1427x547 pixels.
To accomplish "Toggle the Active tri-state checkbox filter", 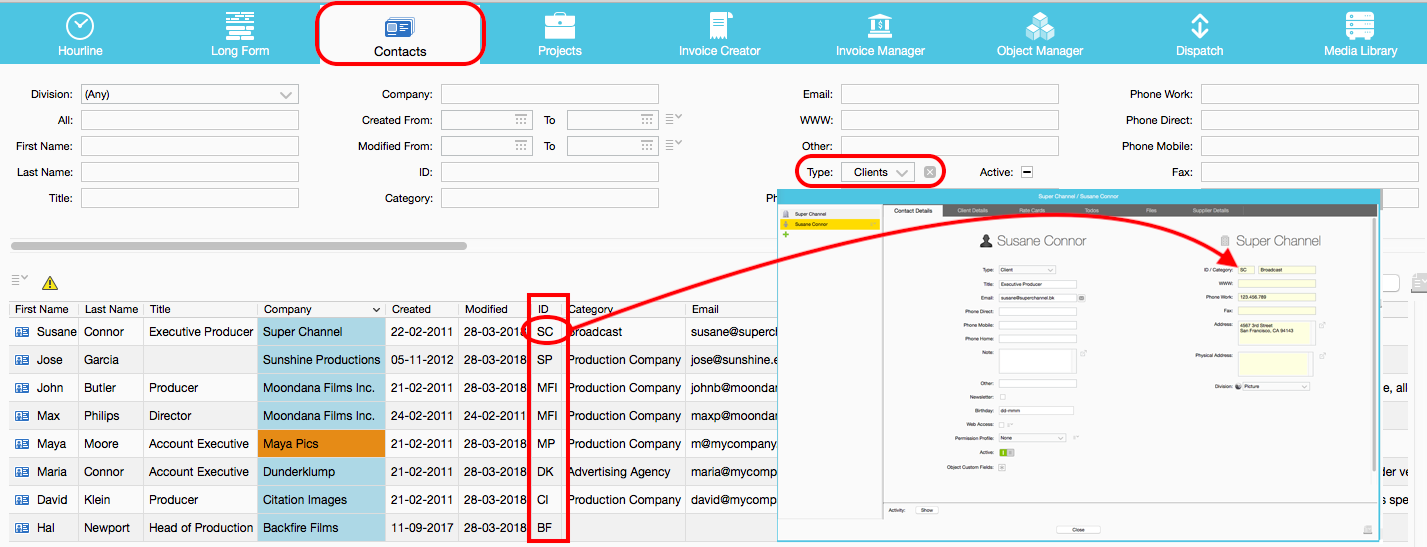I will click(x=1026, y=172).
